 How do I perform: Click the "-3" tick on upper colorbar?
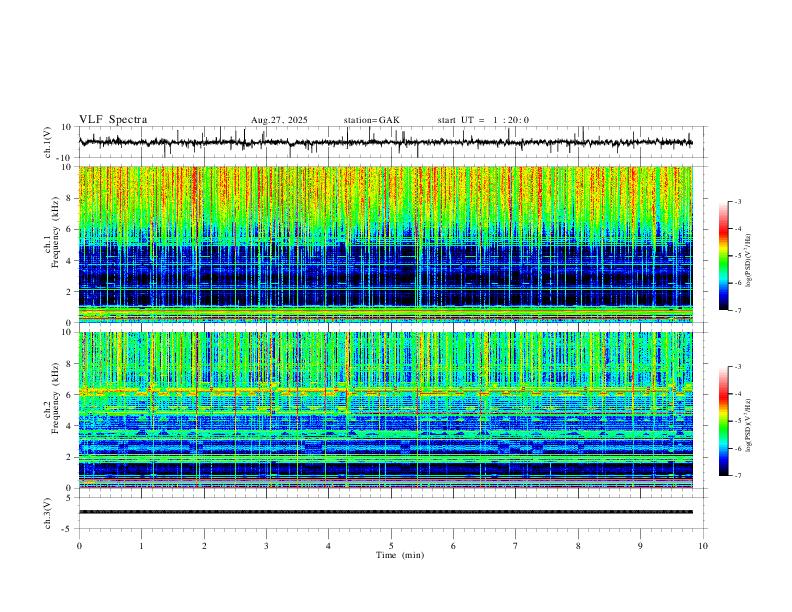[737, 202]
